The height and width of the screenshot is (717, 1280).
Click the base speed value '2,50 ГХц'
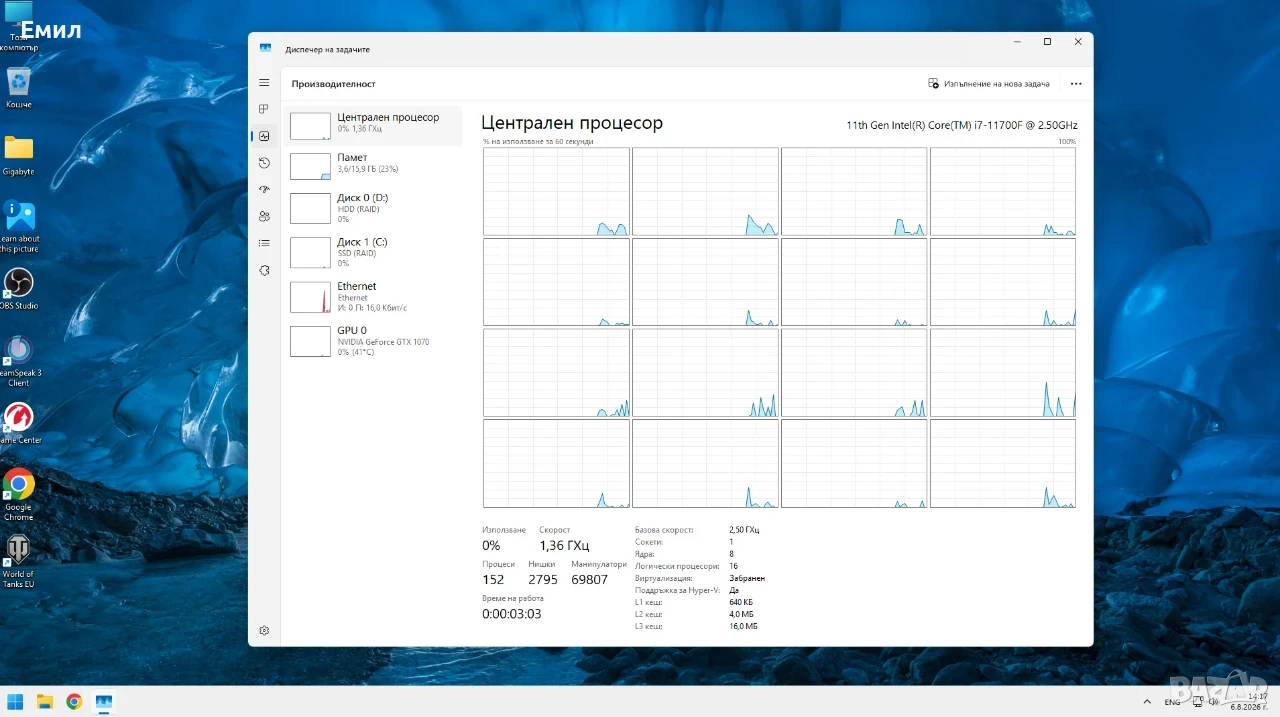(744, 530)
